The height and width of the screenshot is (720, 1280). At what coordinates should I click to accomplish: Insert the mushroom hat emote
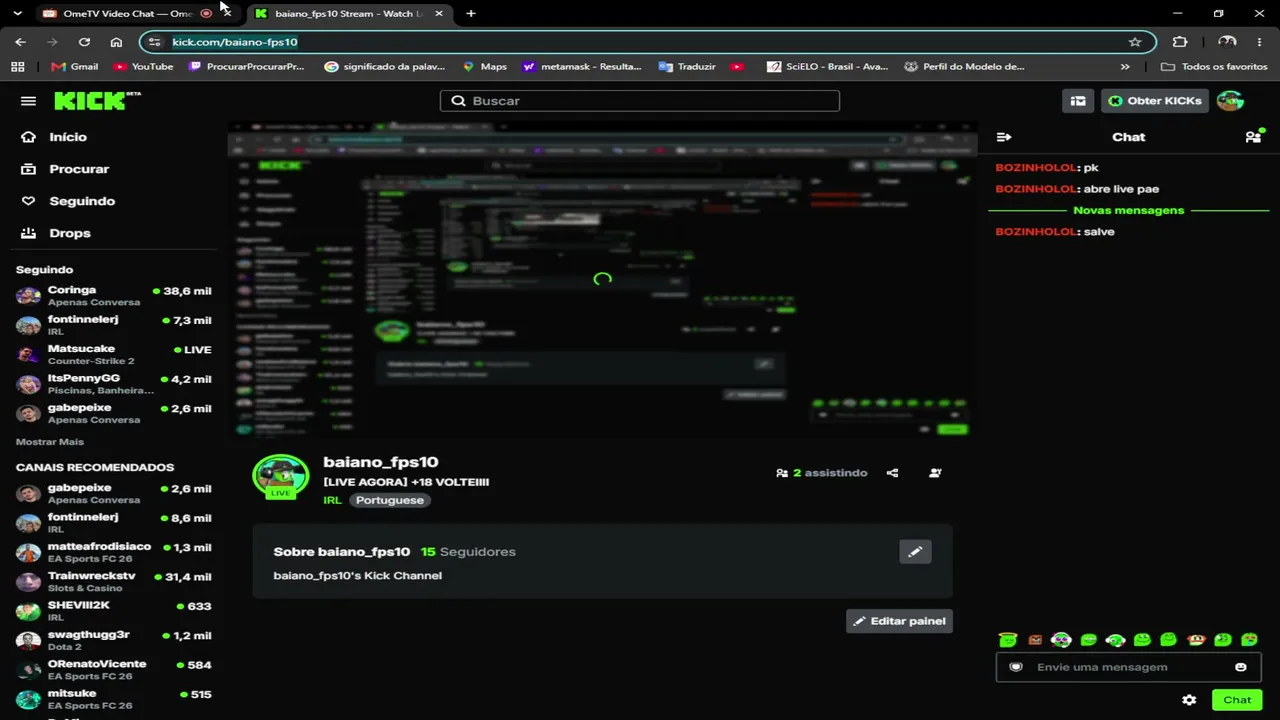pos(1196,640)
